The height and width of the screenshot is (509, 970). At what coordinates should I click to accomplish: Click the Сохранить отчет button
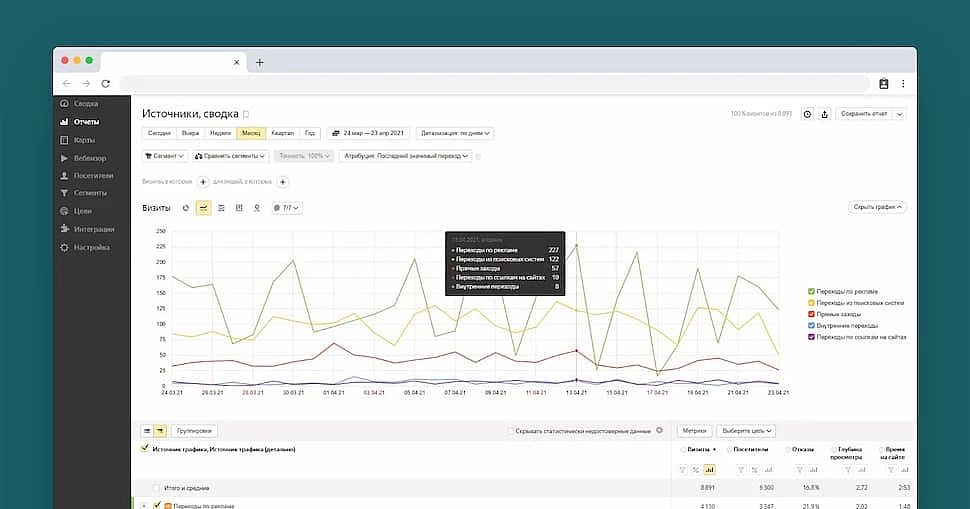coord(864,114)
